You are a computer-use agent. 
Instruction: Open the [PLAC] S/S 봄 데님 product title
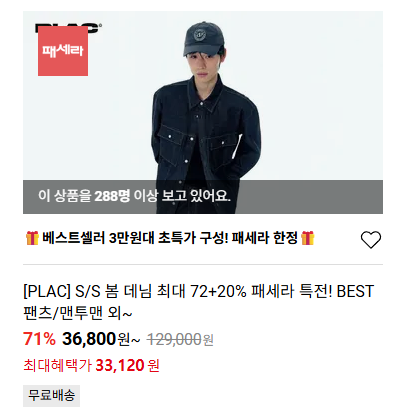tap(199, 302)
